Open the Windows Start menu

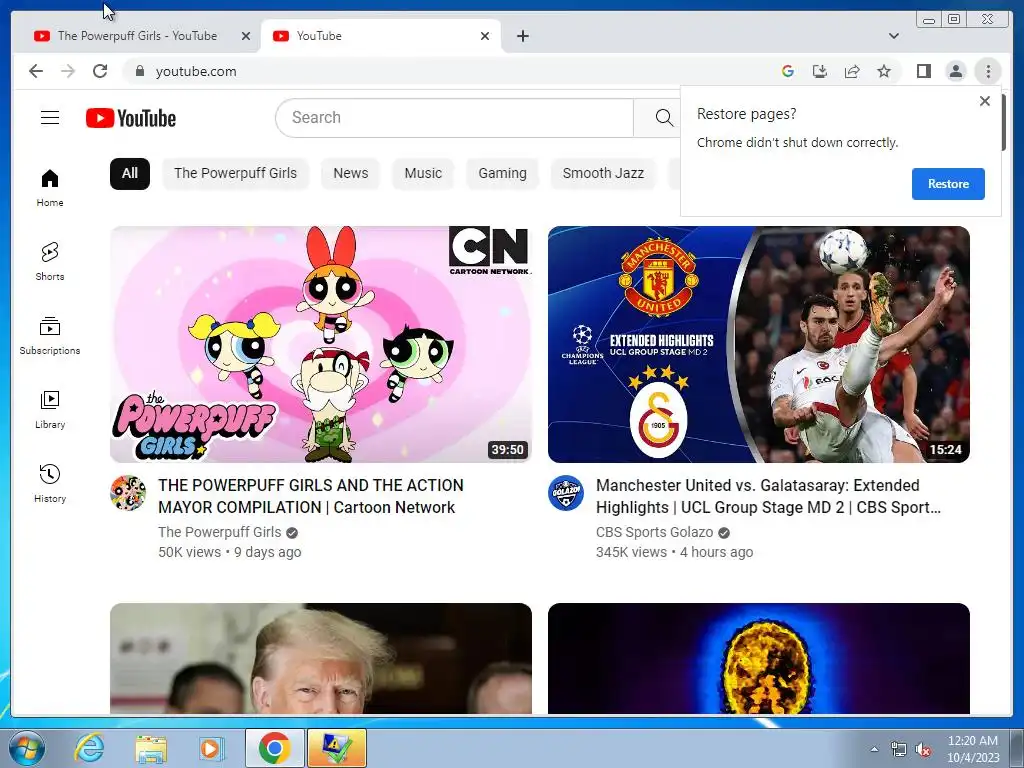click(27, 748)
